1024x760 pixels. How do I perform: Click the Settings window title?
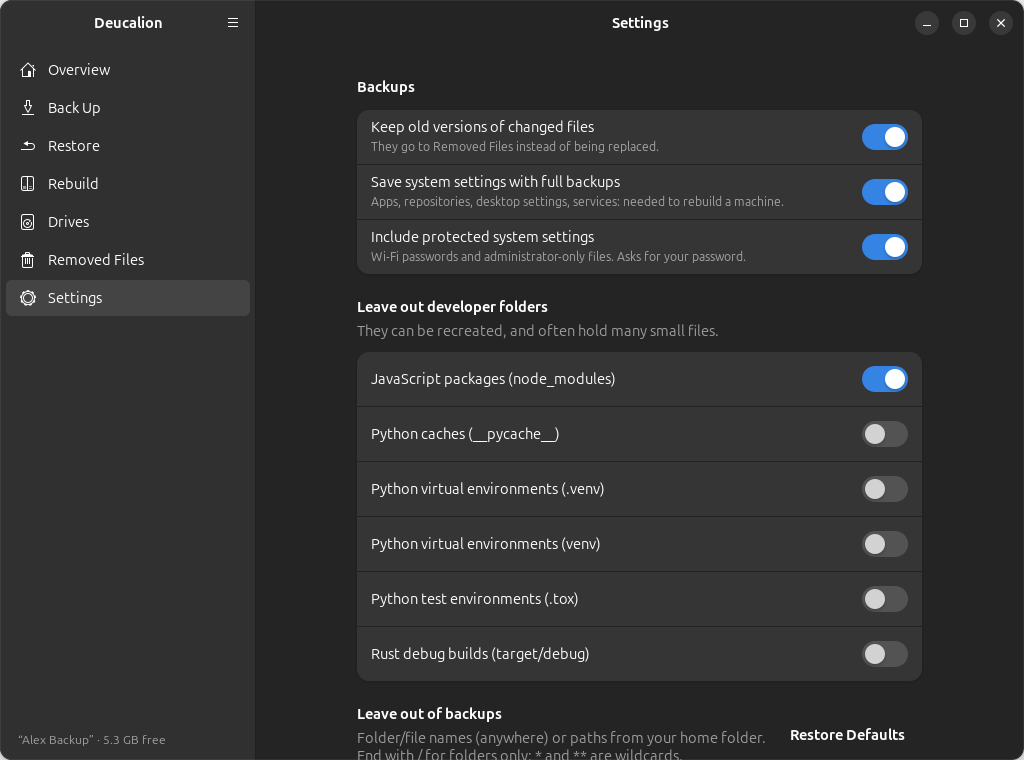coord(640,23)
